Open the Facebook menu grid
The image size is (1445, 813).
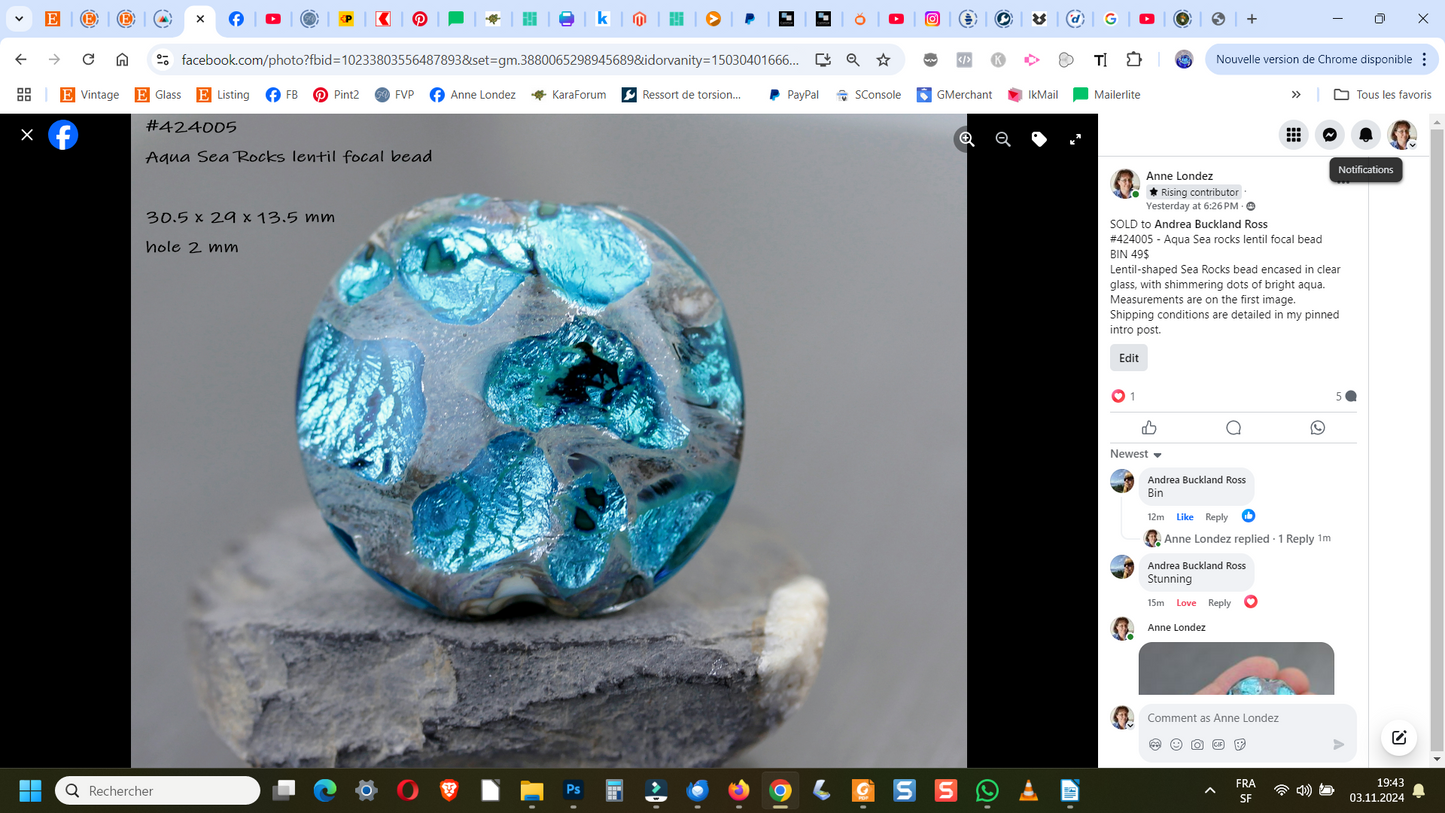[x=1294, y=135]
